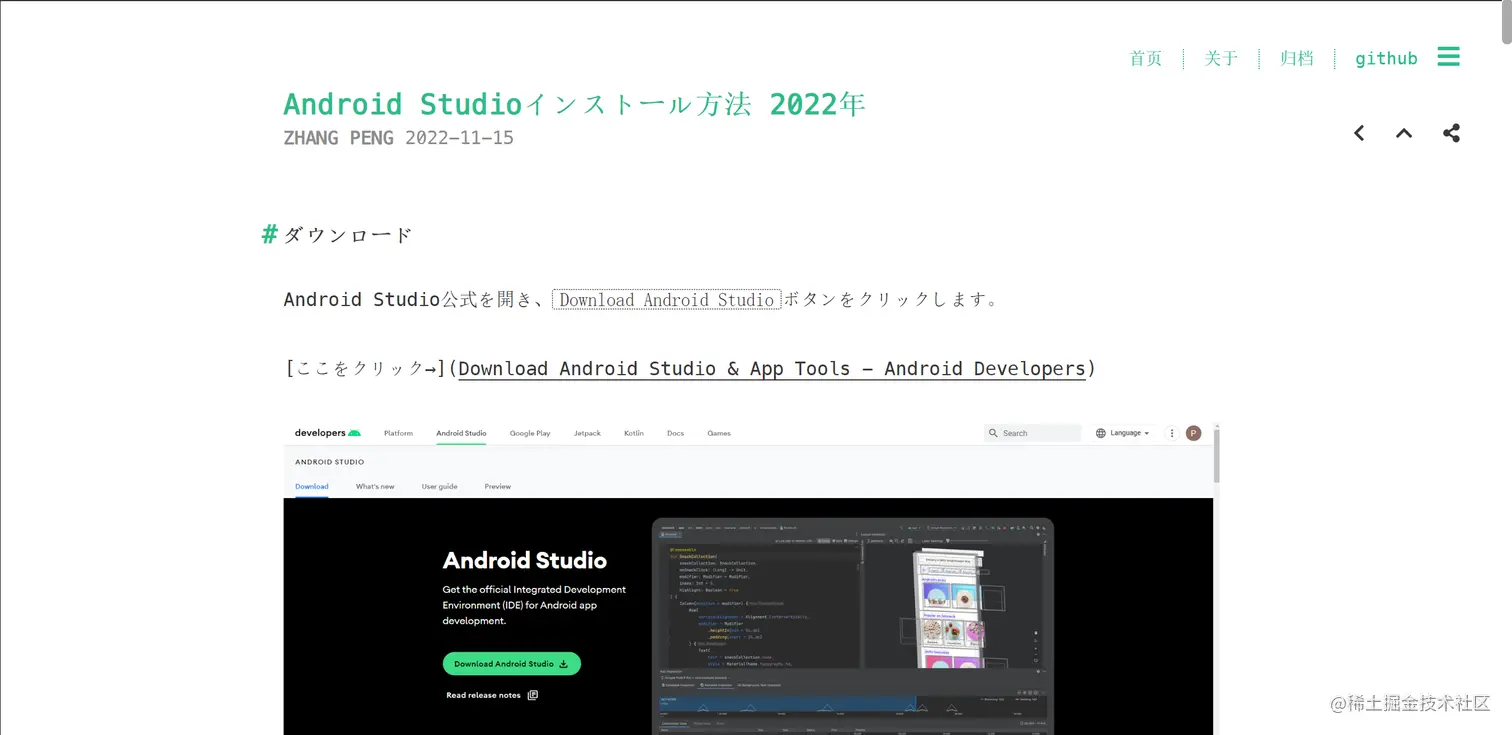Open the hamburger navigation menu
This screenshot has height=735, width=1512.
click(x=1448, y=57)
